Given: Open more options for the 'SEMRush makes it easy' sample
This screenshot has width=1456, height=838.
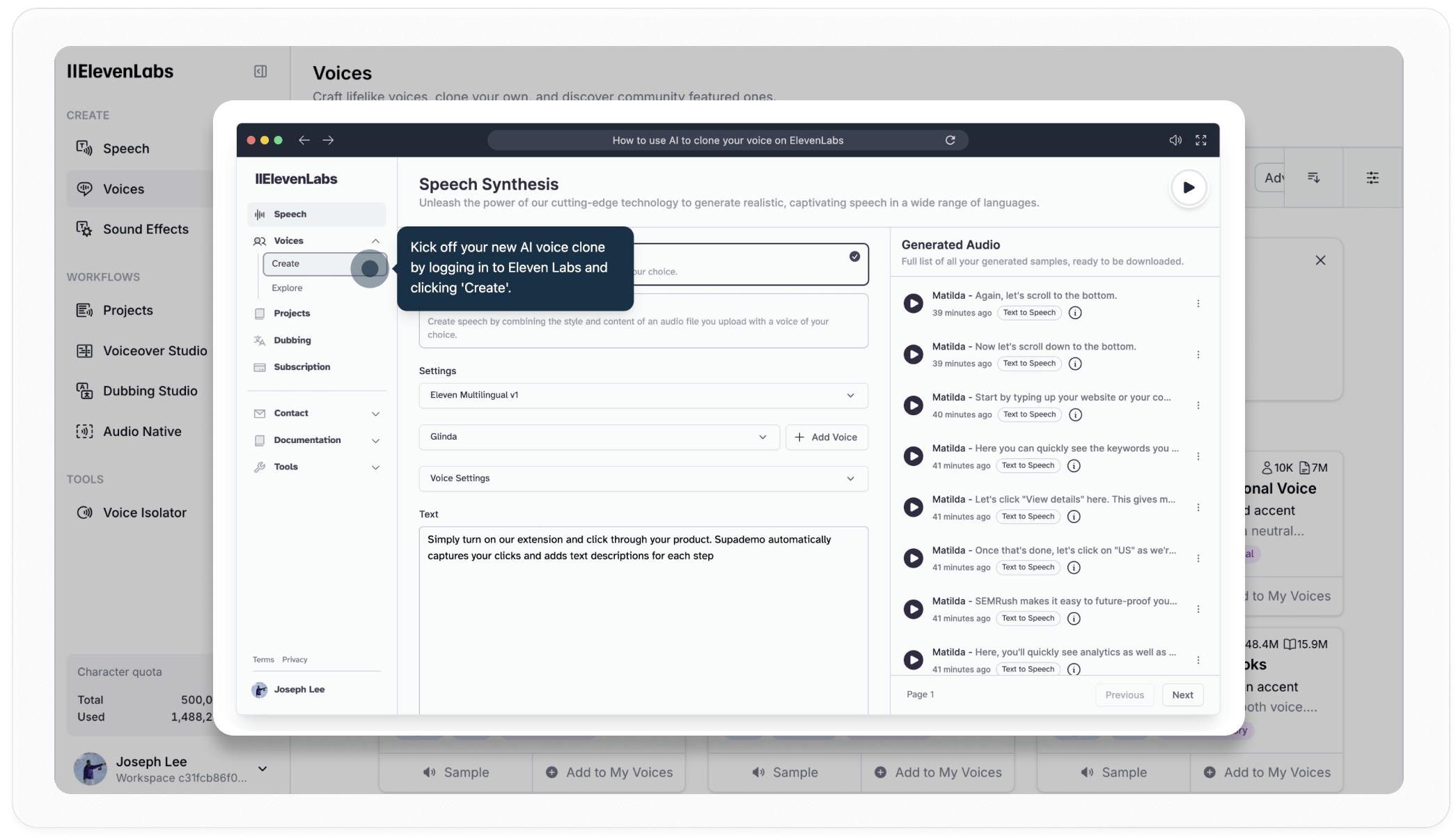Looking at the screenshot, I should [x=1198, y=609].
